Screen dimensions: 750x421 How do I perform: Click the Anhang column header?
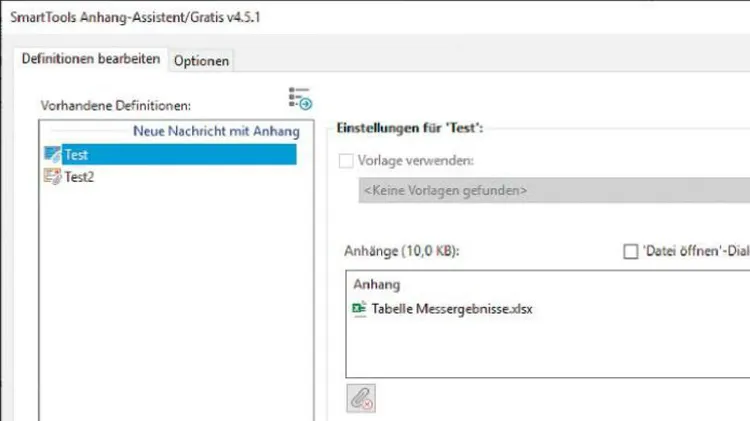pos(376,285)
